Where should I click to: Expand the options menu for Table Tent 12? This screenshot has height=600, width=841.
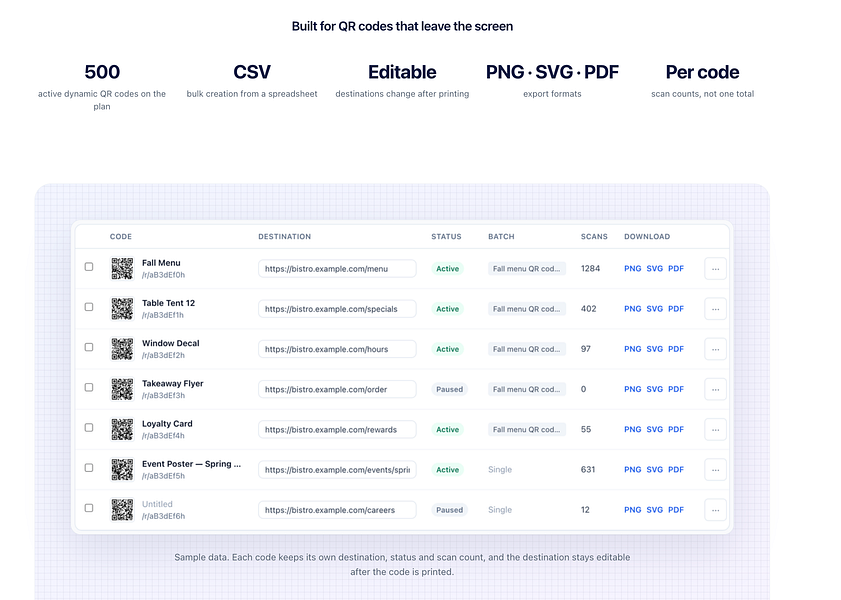[715, 309]
